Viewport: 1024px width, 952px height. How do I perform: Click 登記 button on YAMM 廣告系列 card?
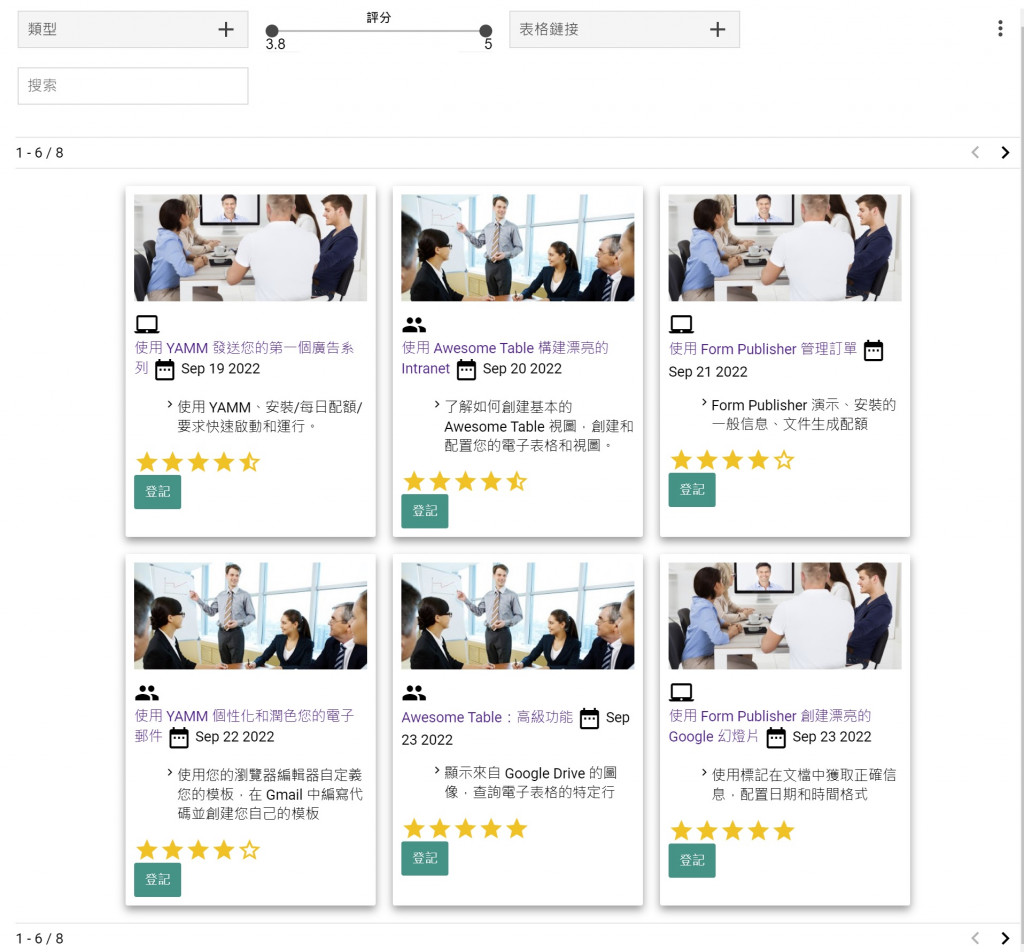[x=157, y=492]
